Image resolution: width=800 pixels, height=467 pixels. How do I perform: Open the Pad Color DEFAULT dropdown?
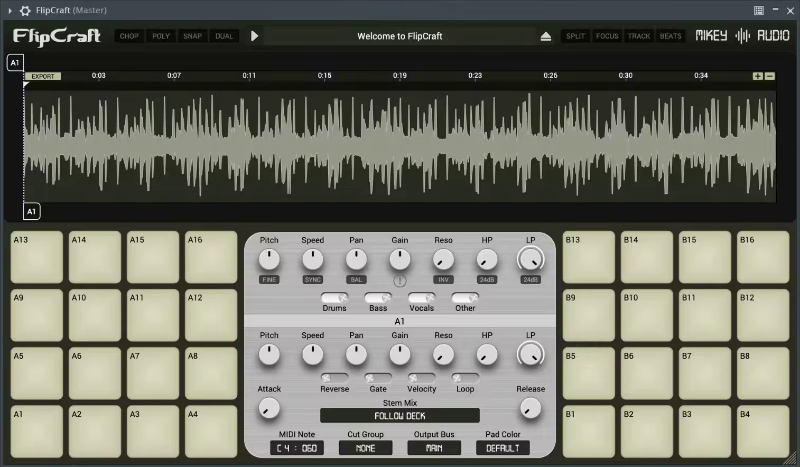(x=503, y=448)
